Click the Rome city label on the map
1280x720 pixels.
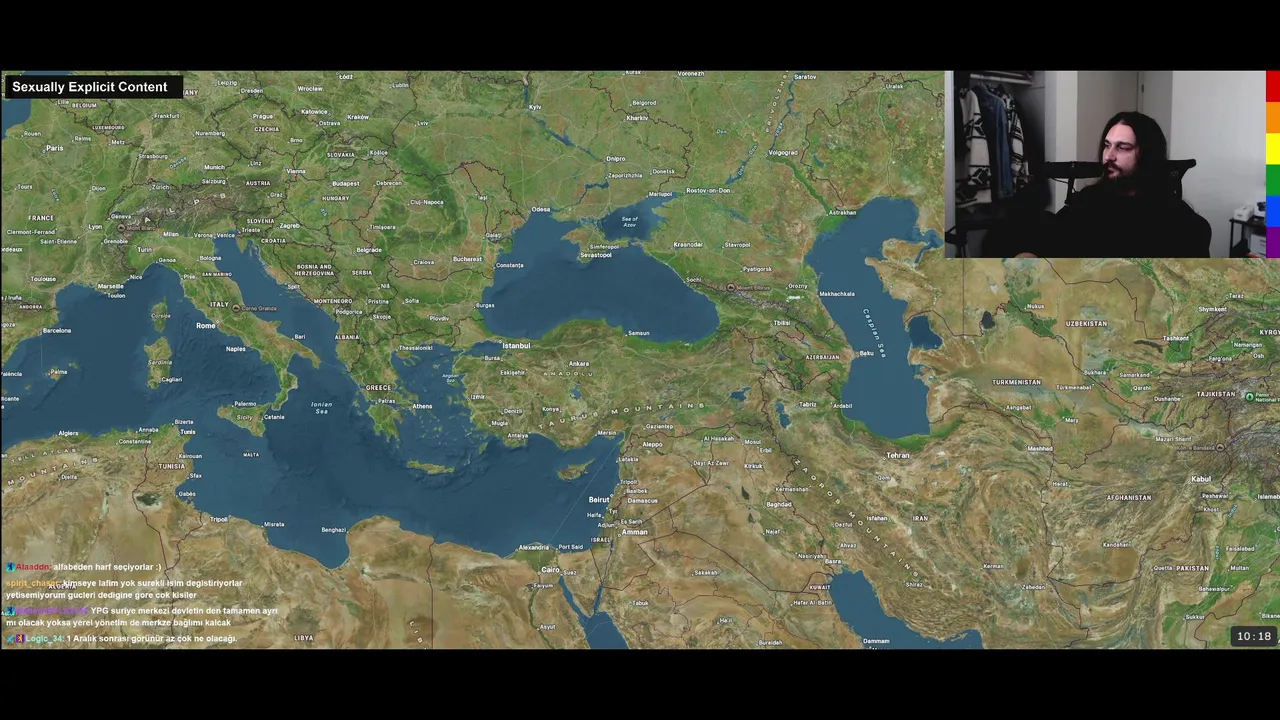coord(206,326)
